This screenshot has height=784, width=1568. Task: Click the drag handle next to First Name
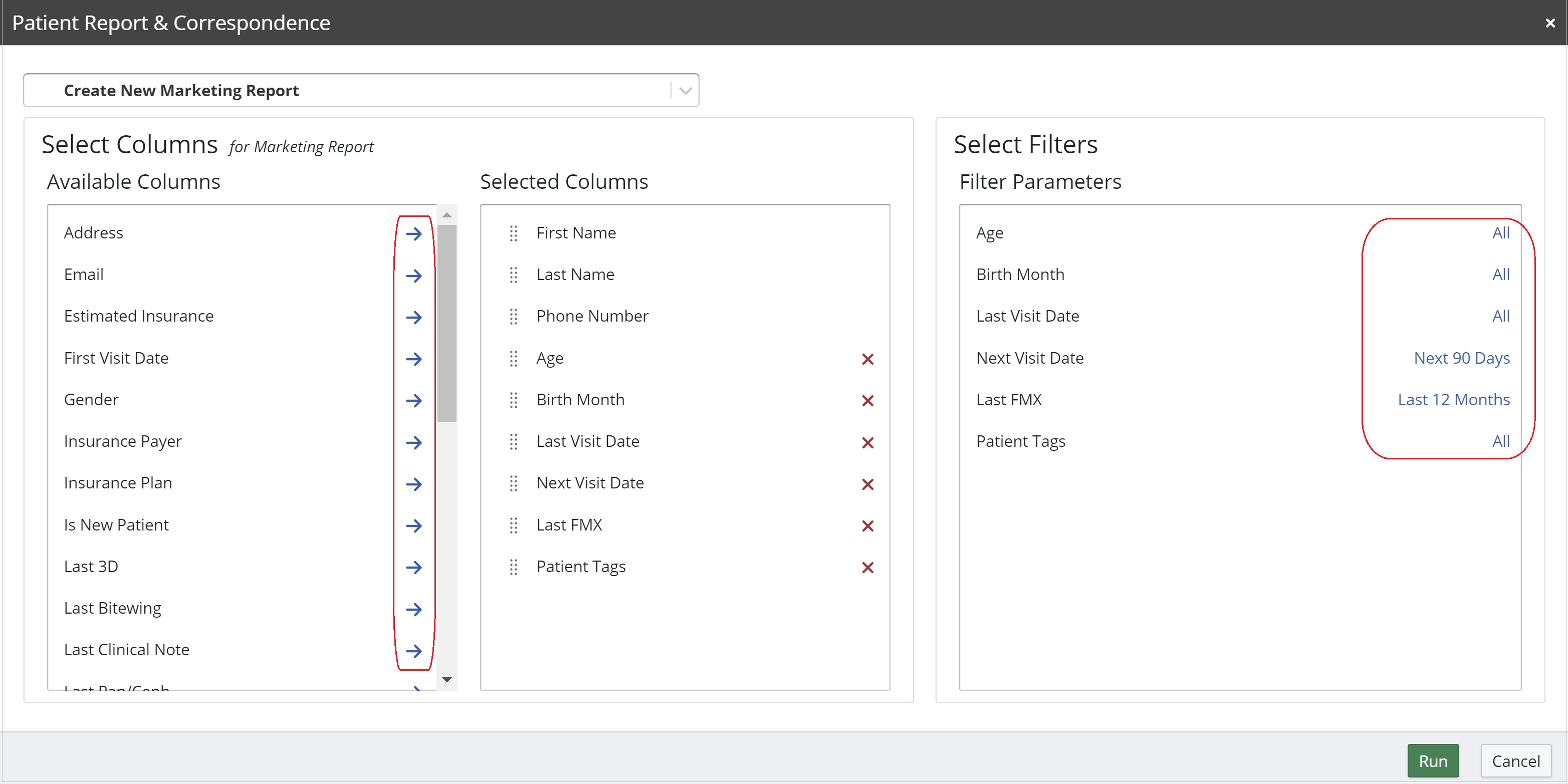point(513,233)
